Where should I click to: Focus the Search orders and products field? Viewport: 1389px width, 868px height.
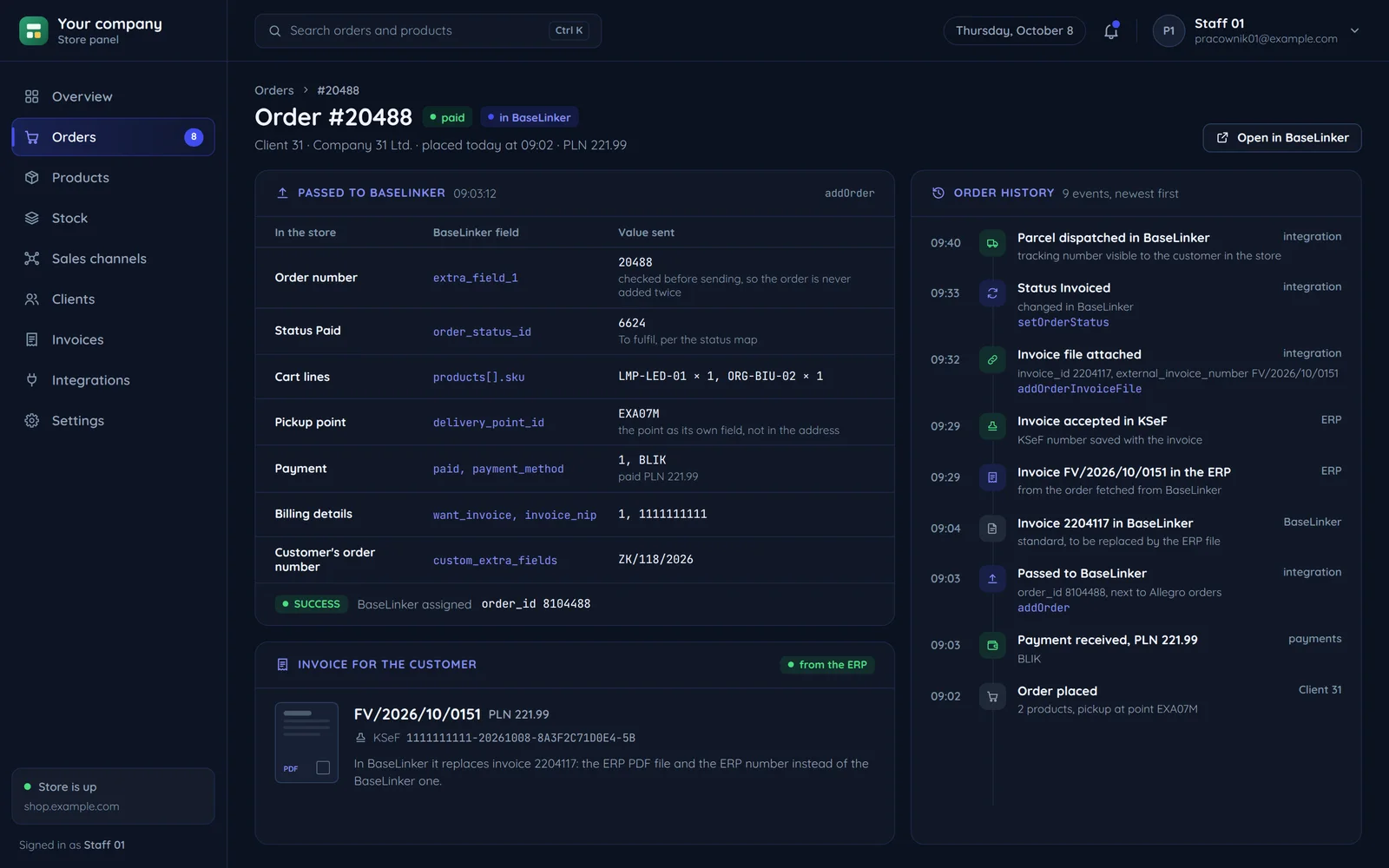pos(428,31)
